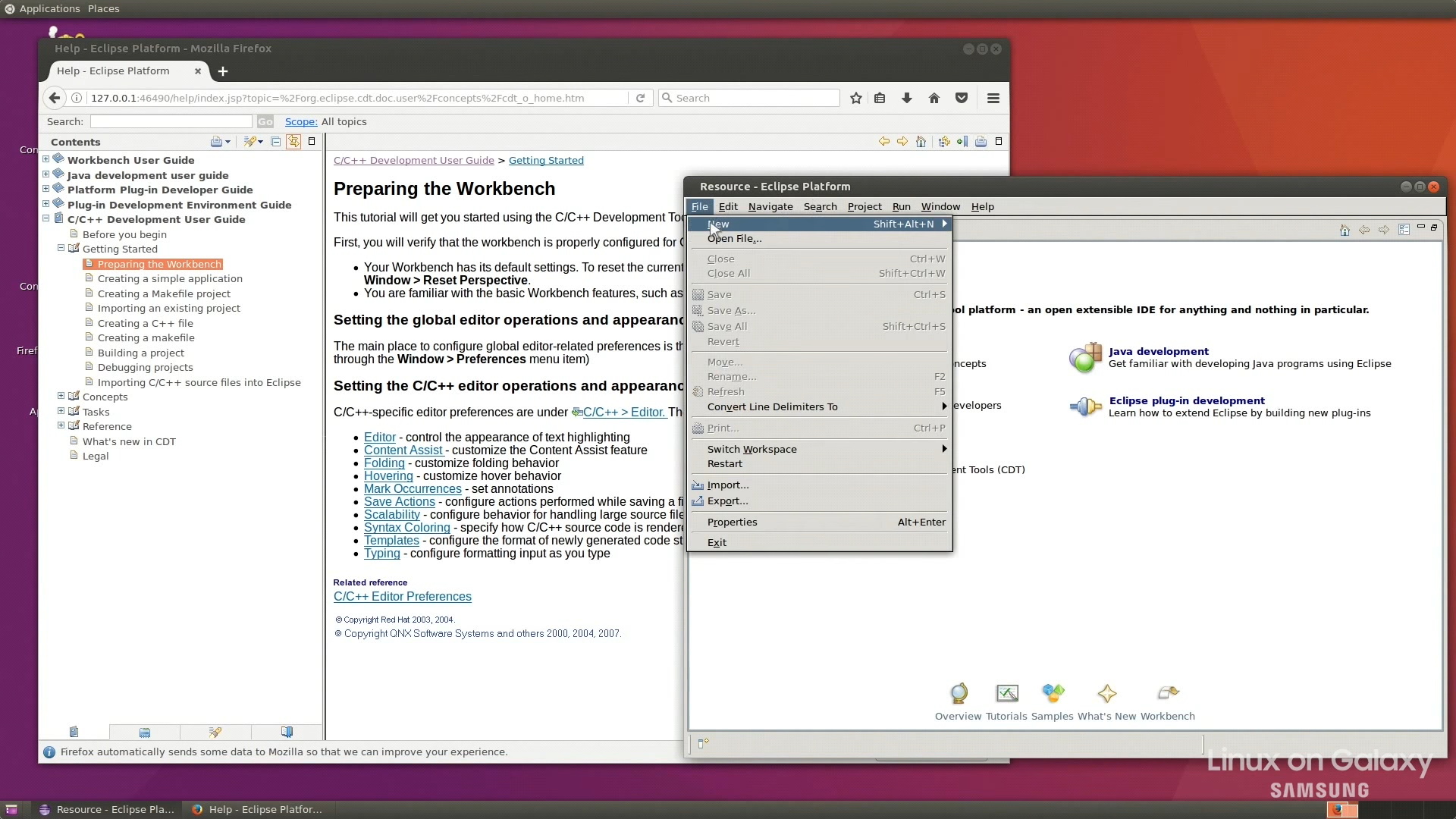Expand Platform Plug-in Developer Guide node
Viewport: 1456px width, 819px height.
[x=46, y=189]
